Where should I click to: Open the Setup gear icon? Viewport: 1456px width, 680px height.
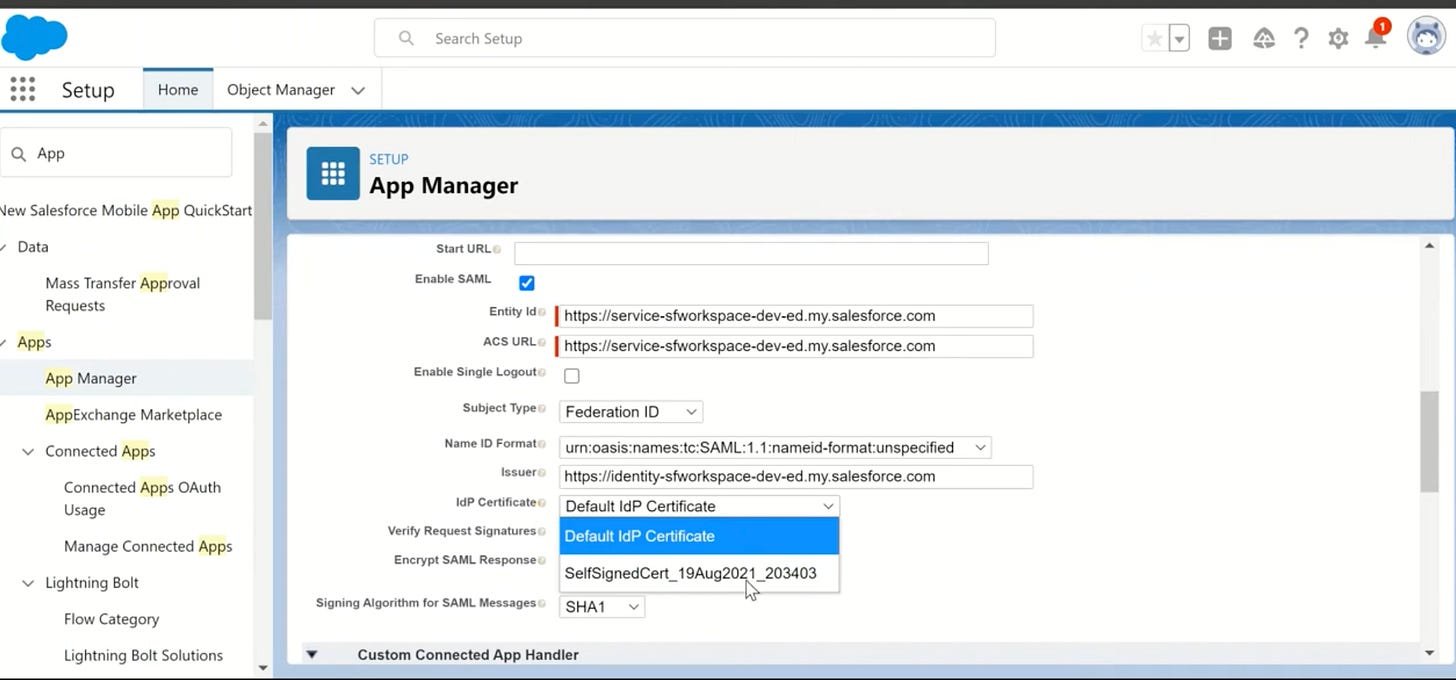click(1338, 39)
